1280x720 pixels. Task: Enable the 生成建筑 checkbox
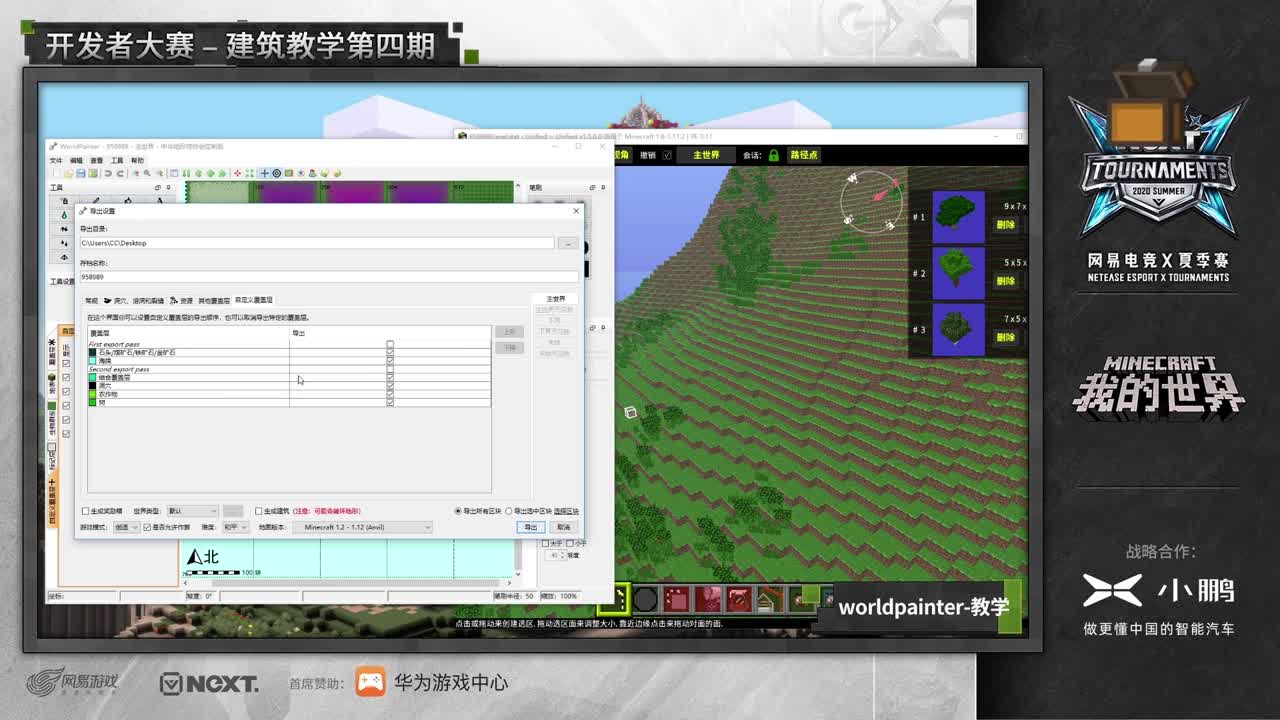[259, 511]
